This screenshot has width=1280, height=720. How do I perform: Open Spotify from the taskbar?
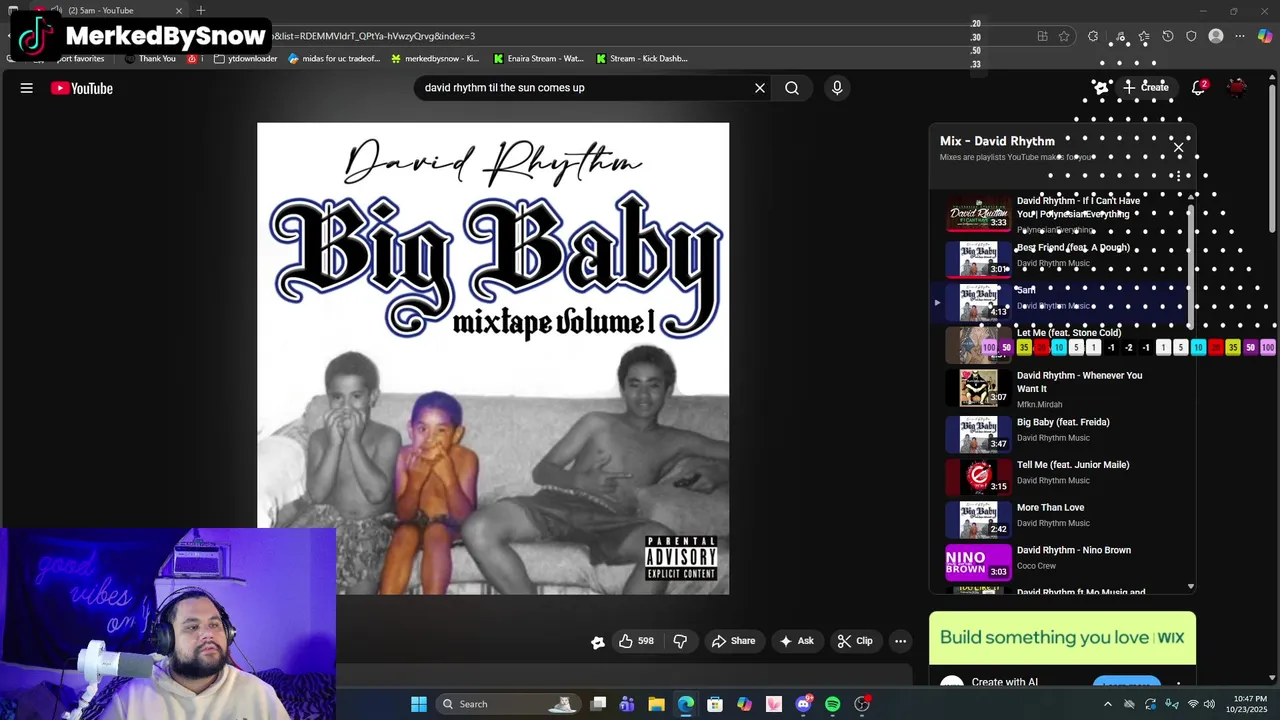click(x=833, y=704)
